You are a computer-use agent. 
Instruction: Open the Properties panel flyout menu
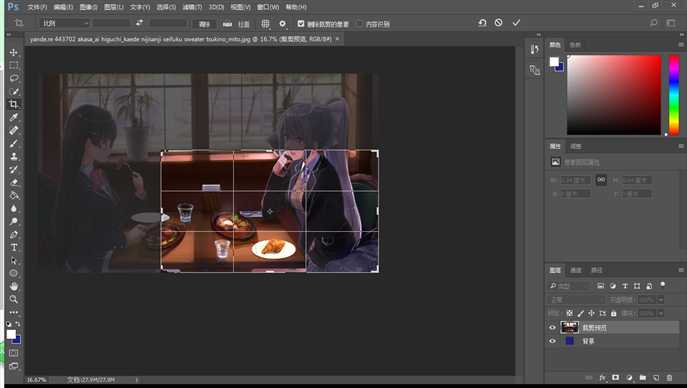click(681, 146)
